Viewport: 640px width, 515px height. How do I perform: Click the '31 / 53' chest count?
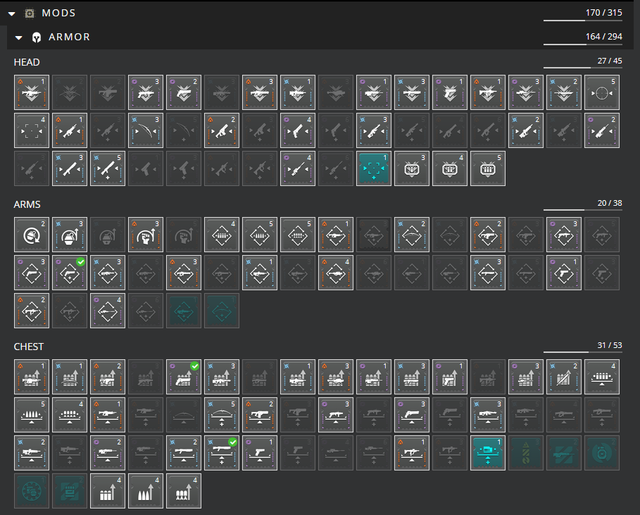pos(610,345)
